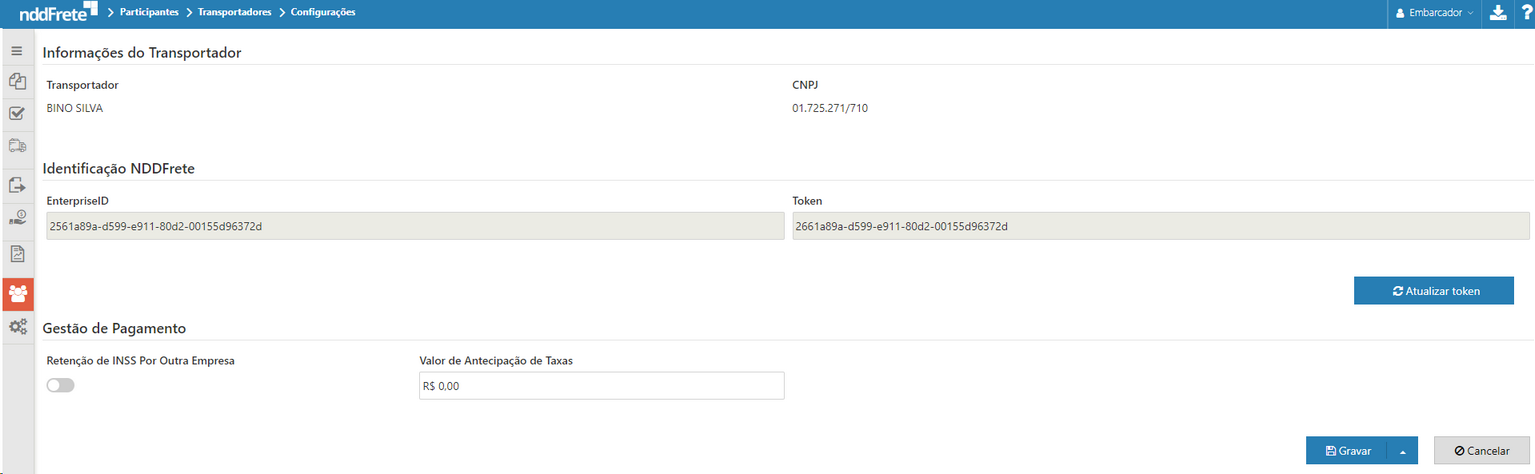Open help via question mark icon
Image resolution: width=1535 pixels, height=474 pixels.
pos(1524,13)
